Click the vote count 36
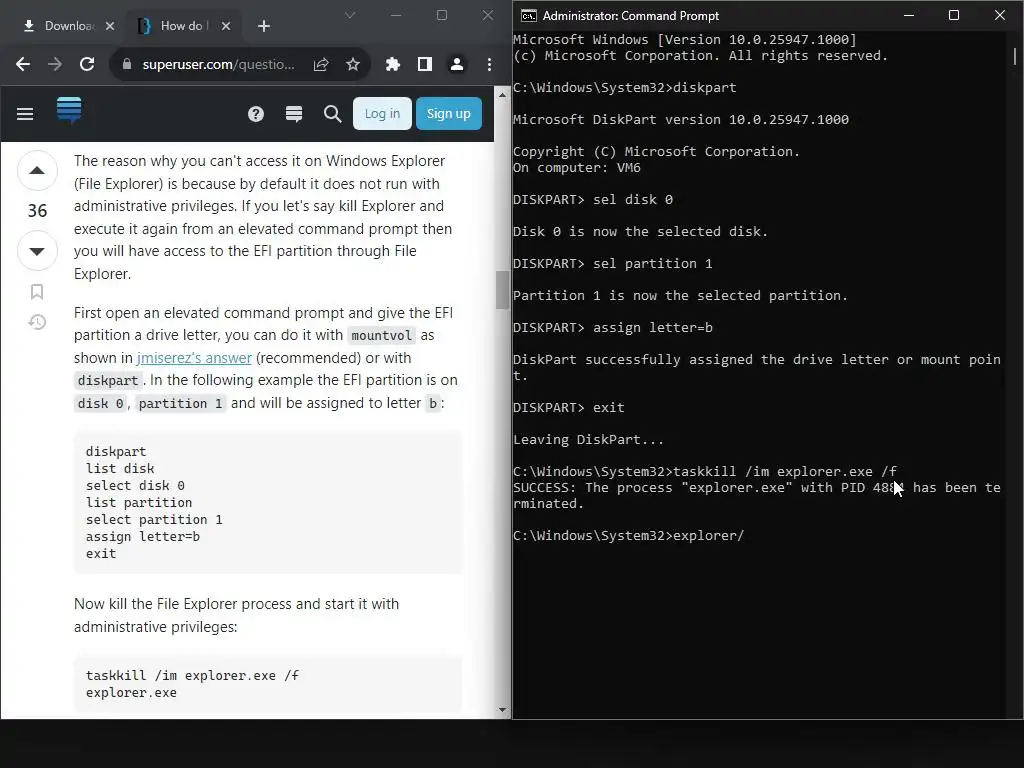Viewport: 1024px width, 768px height. (37, 211)
